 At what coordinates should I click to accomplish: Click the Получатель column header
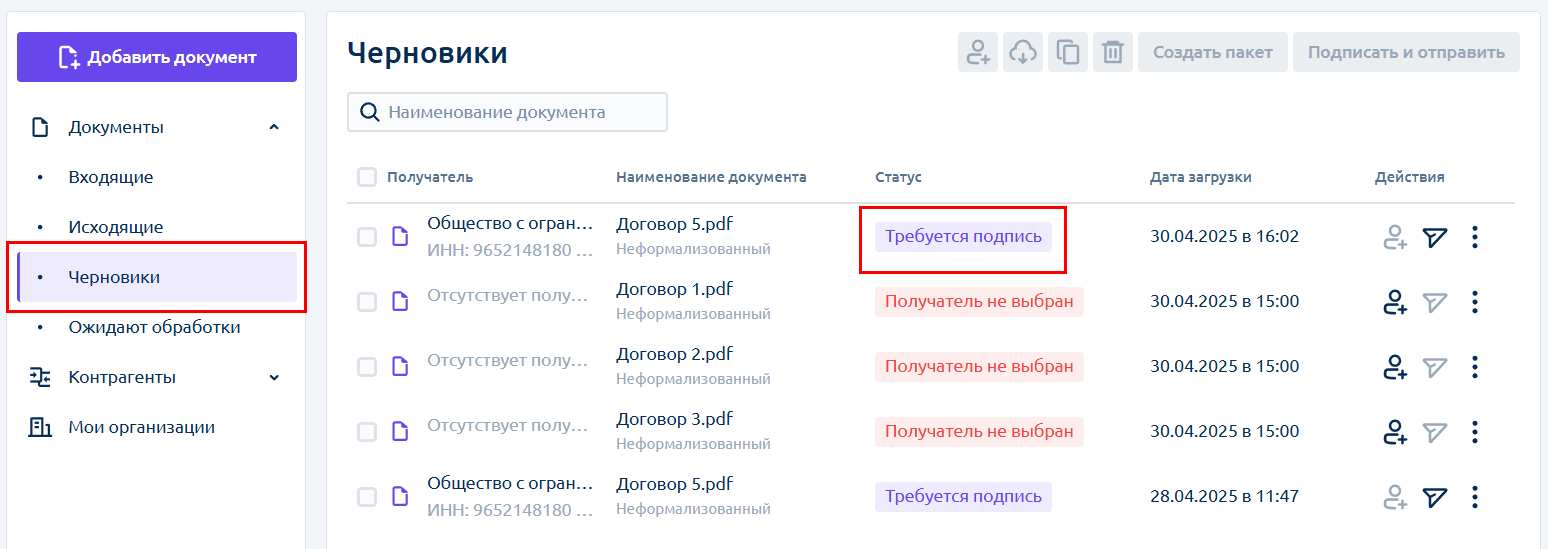point(430,177)
